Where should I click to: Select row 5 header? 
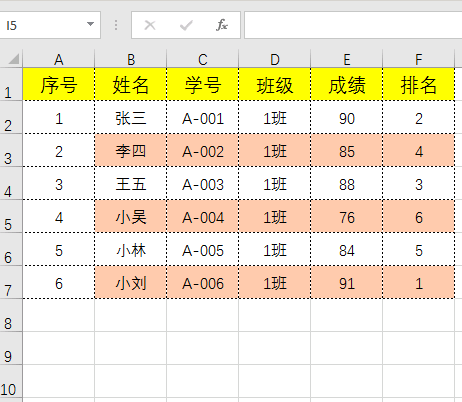click(11, 216)
